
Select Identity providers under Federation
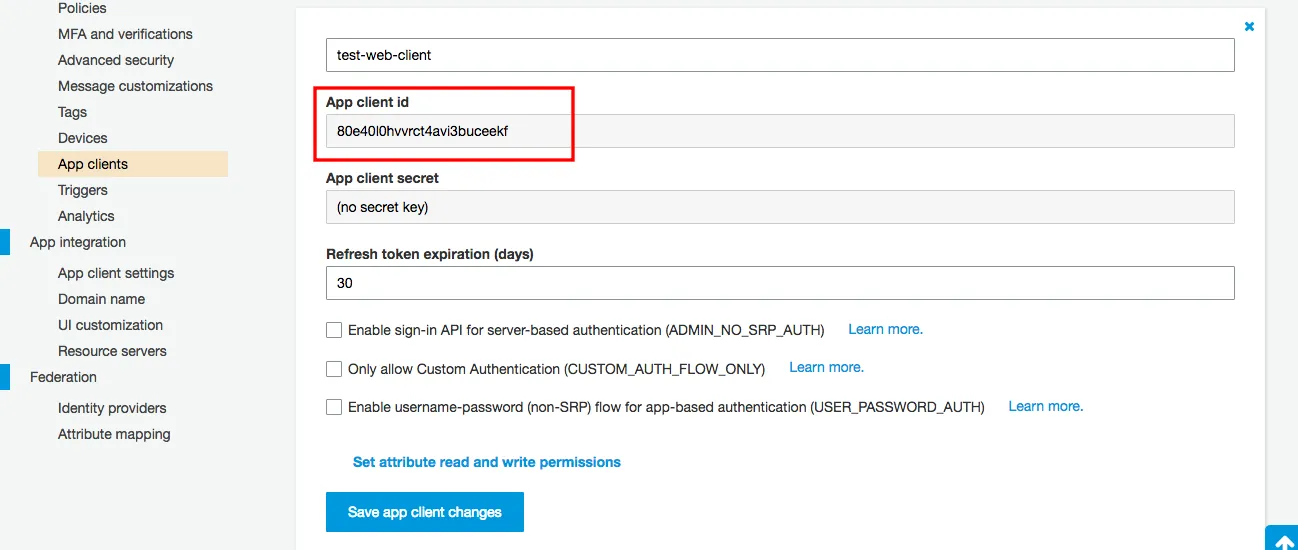pos(112,408)
